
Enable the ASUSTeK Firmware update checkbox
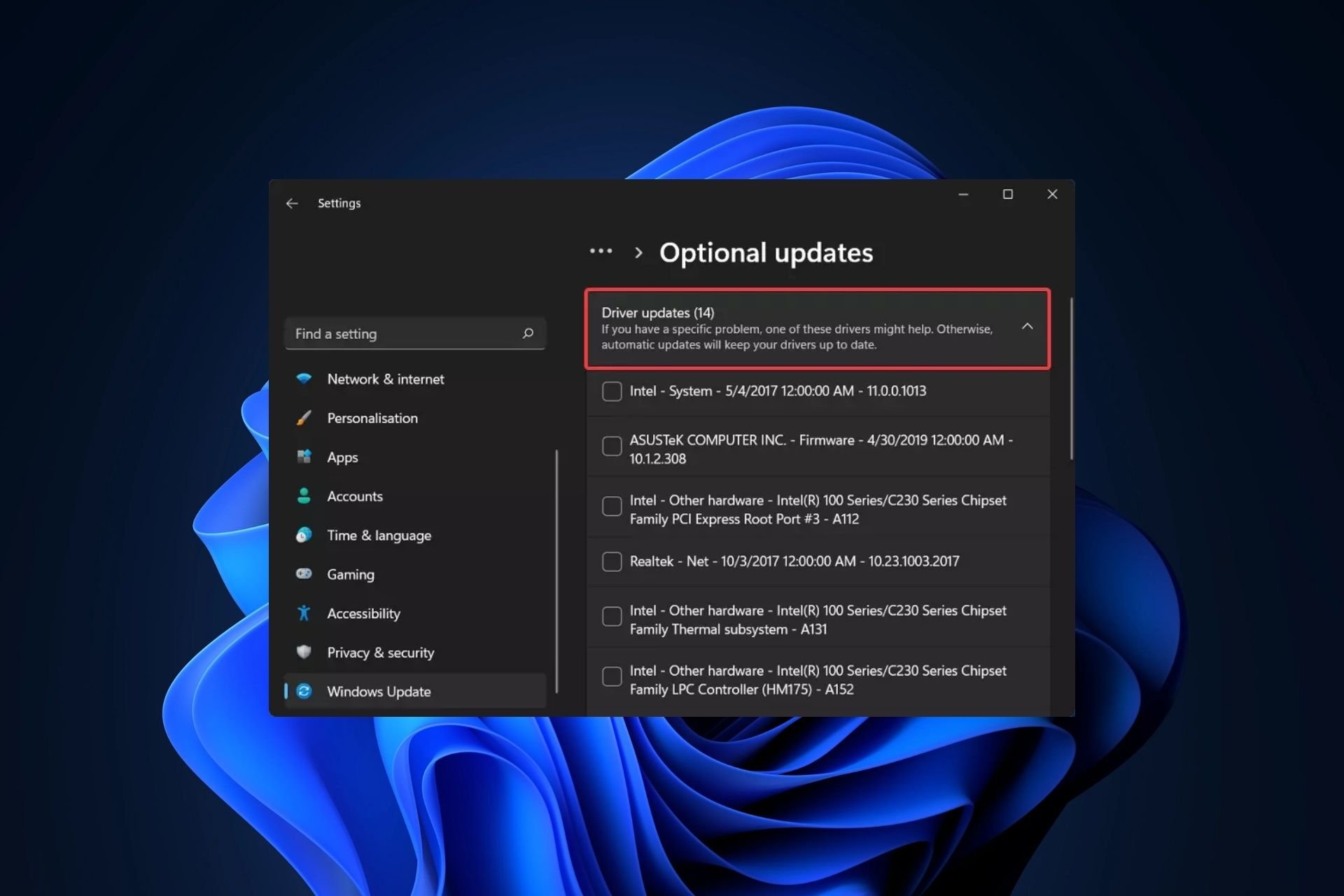tap(611, 446)
